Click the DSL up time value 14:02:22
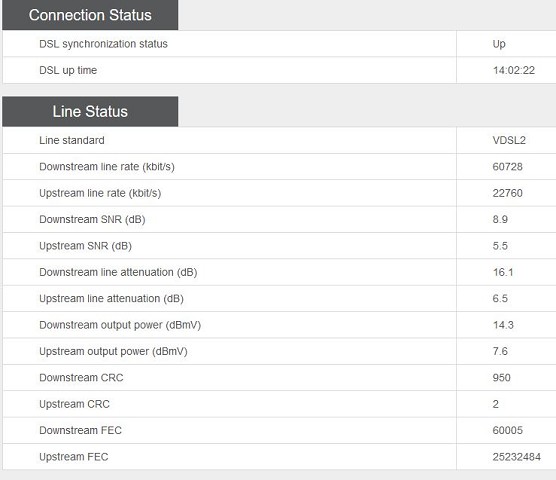This screenshot has width=556, height=480. coord(513,70)
